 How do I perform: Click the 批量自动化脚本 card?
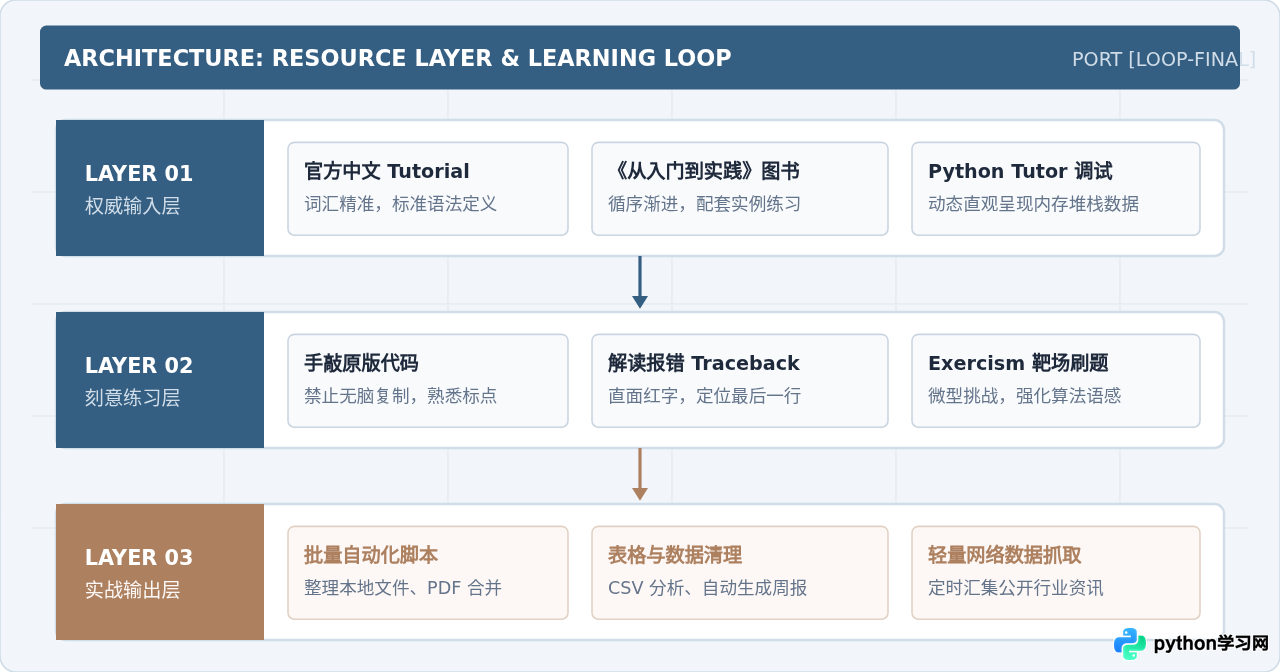[428, 573]
